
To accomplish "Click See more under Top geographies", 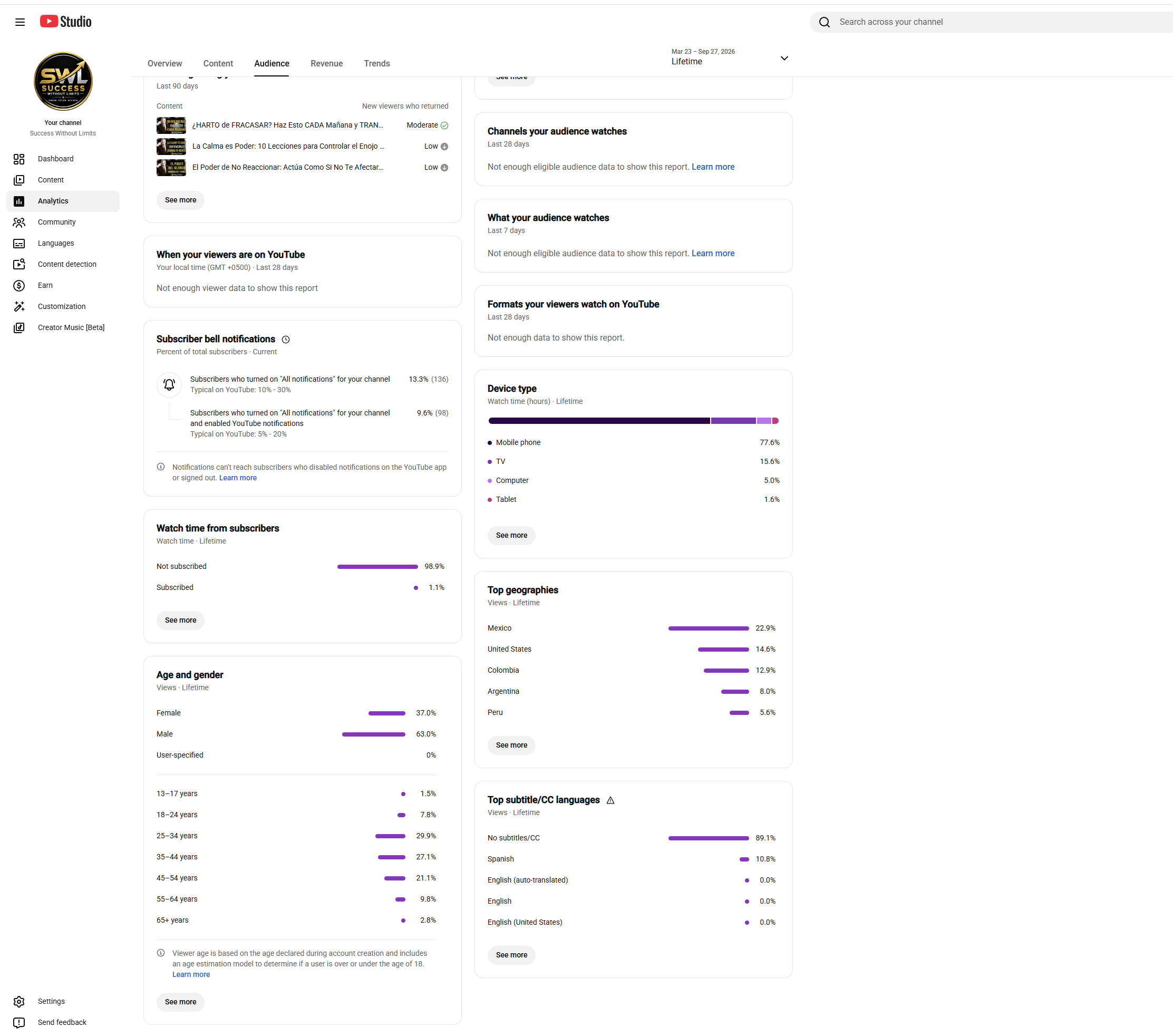I will click(511, 745).
